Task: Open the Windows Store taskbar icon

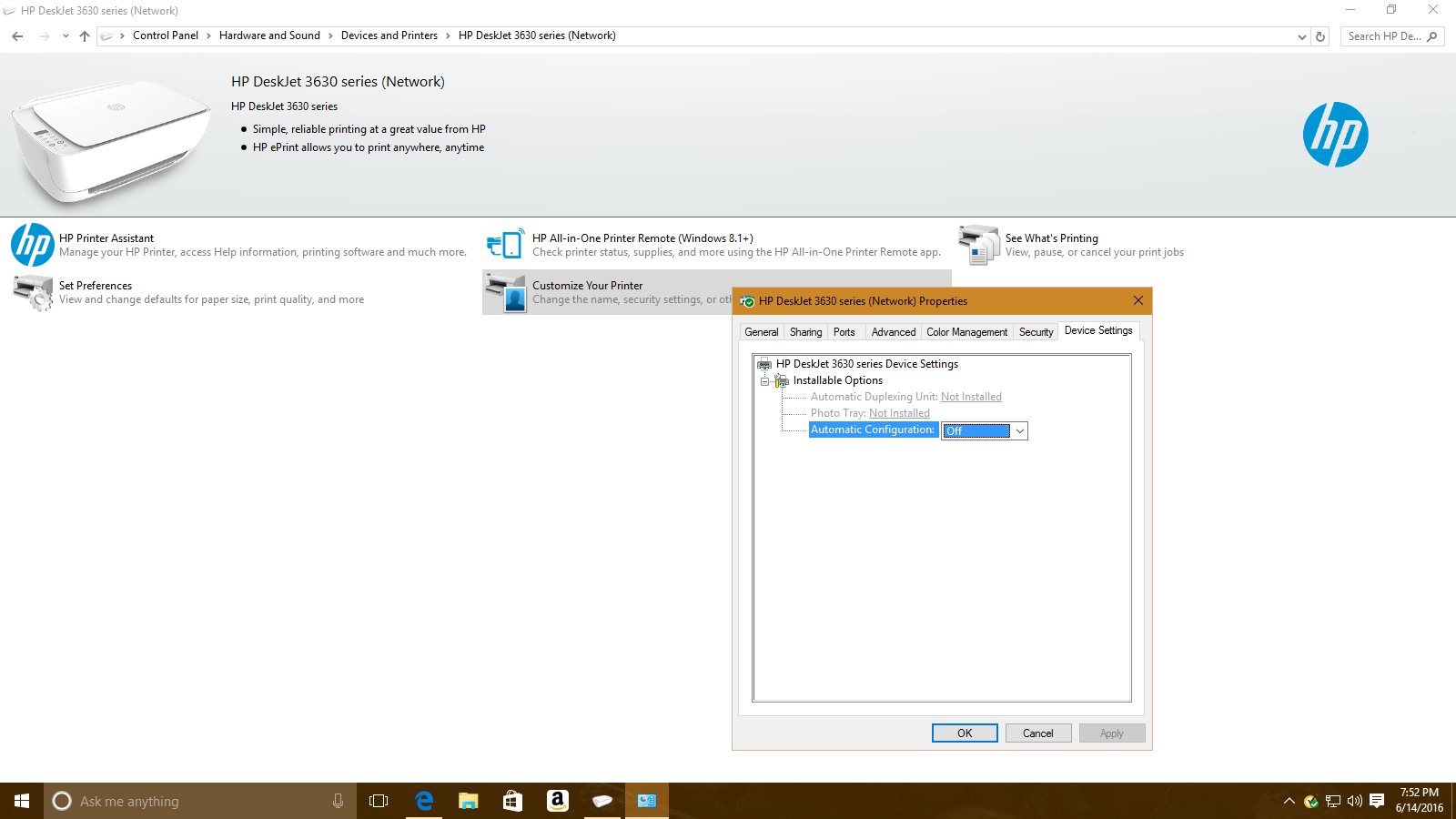Action: click(512, 801)
